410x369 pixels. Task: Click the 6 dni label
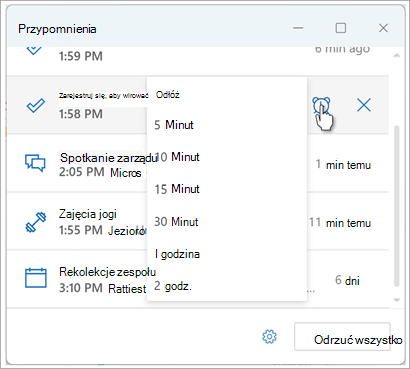[x=347, y=280]
